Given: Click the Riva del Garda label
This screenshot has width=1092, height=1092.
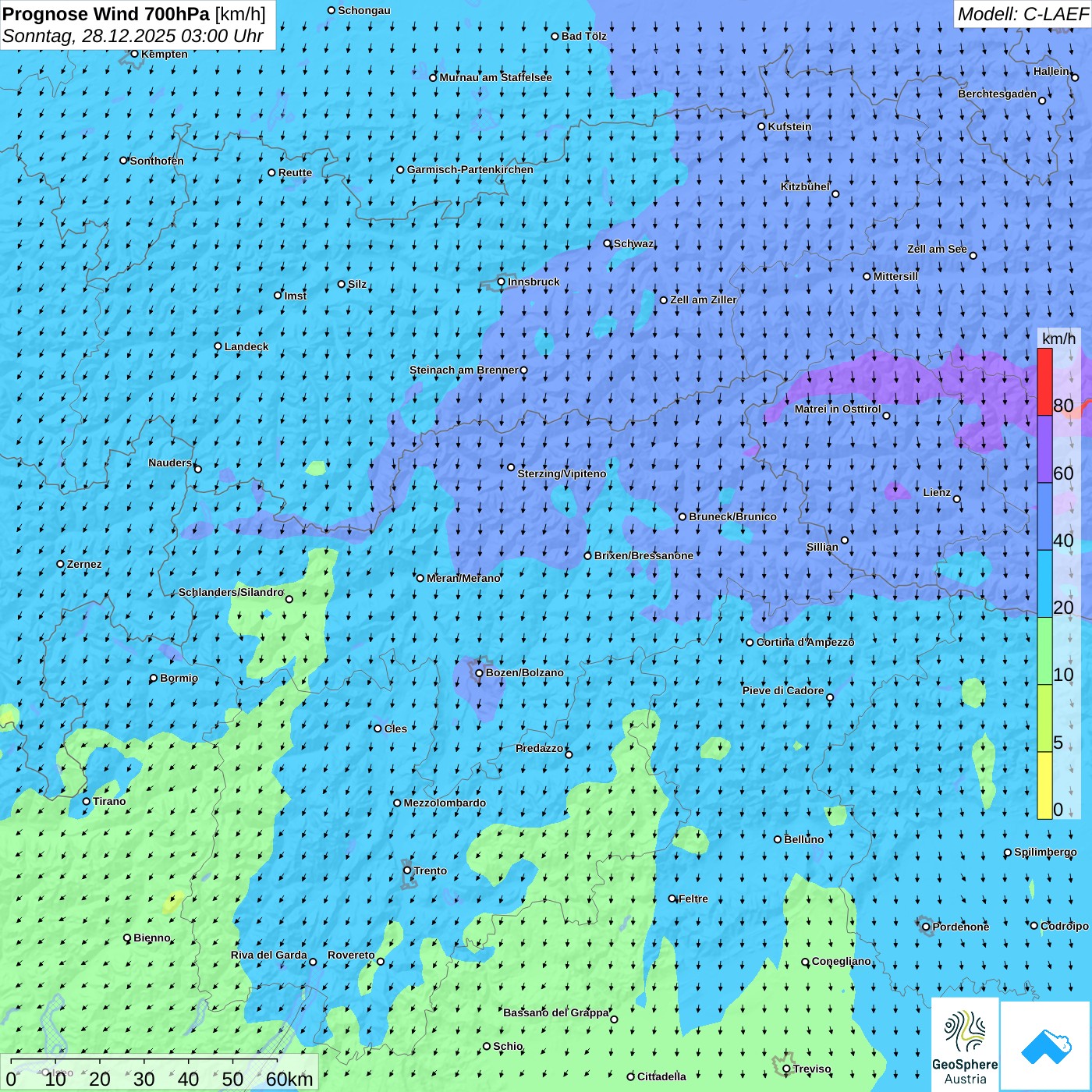Looking at the screenshot, I should (269, 955).
